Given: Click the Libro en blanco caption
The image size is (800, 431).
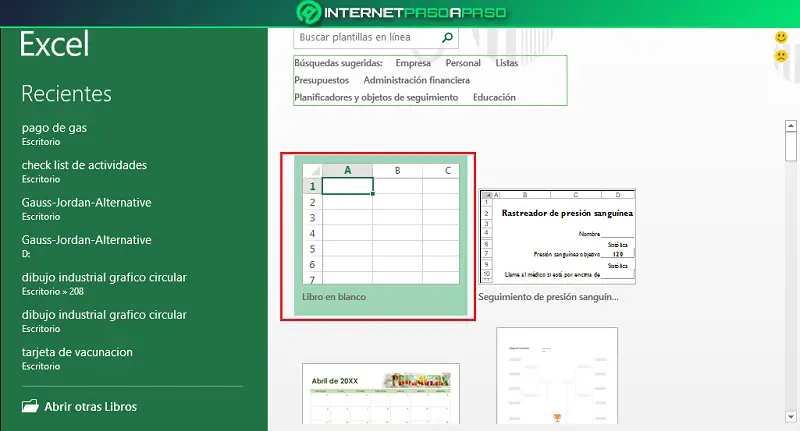Looking at the screenshot, I should (334, 296).
